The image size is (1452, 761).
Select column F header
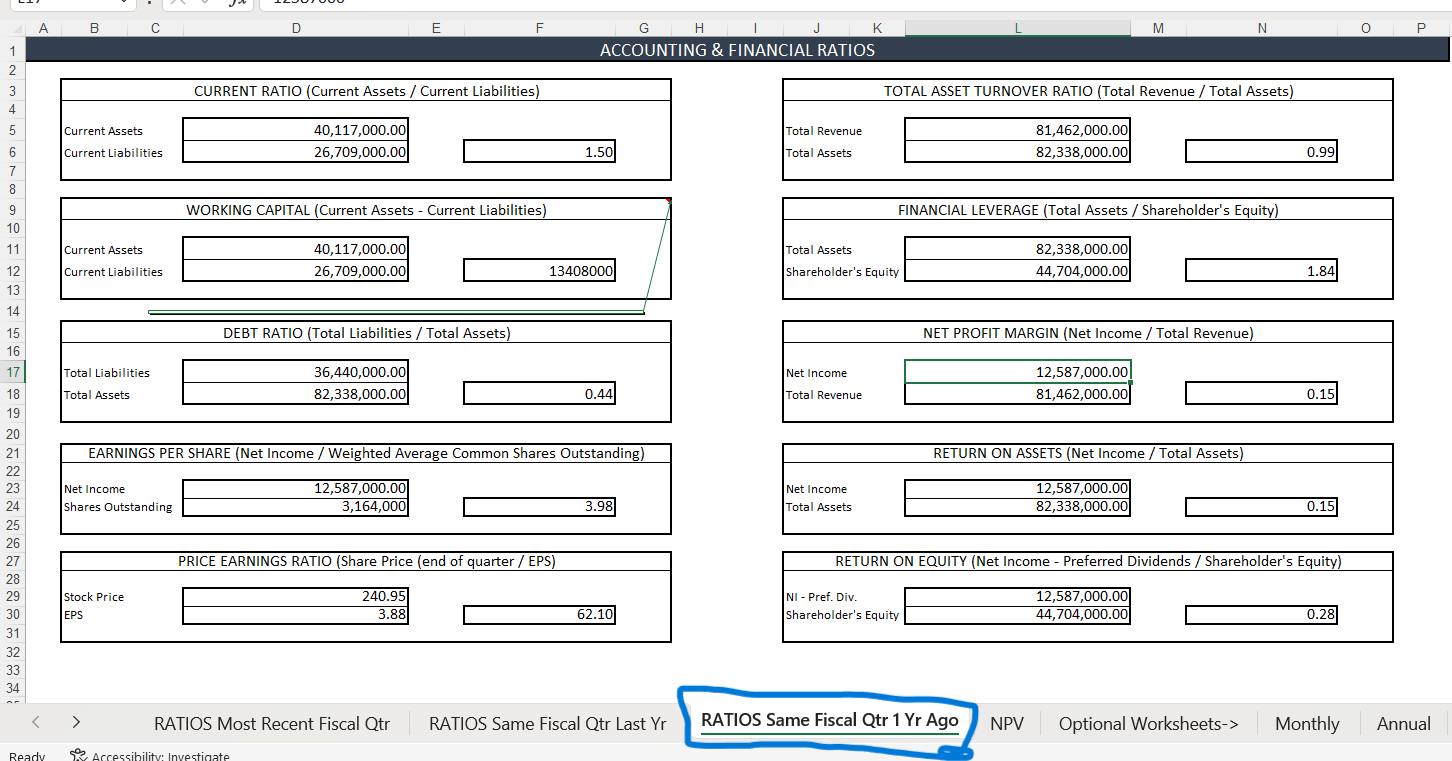click(539, 28)
